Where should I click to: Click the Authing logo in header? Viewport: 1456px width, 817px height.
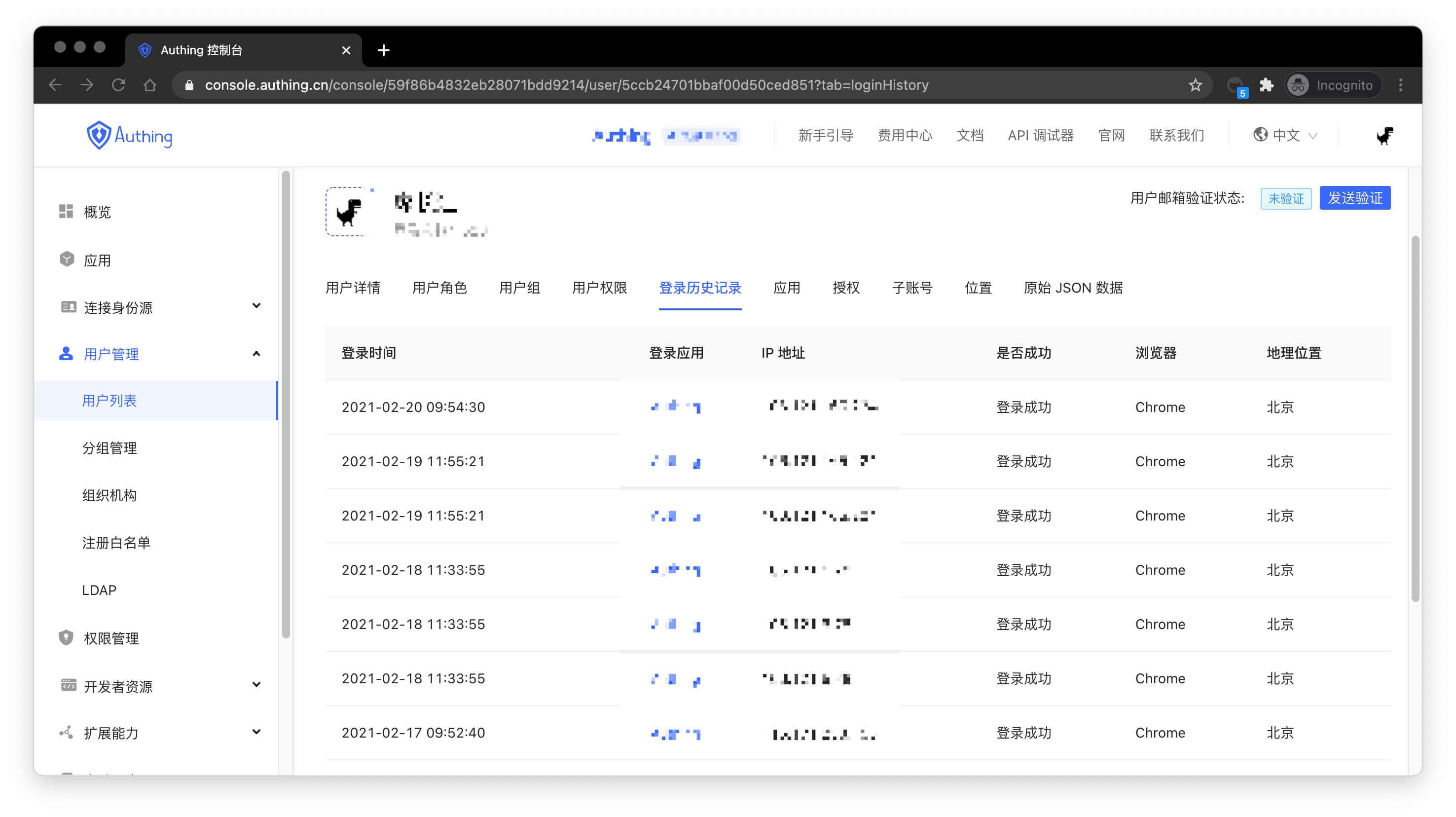(x=129, y=136)
